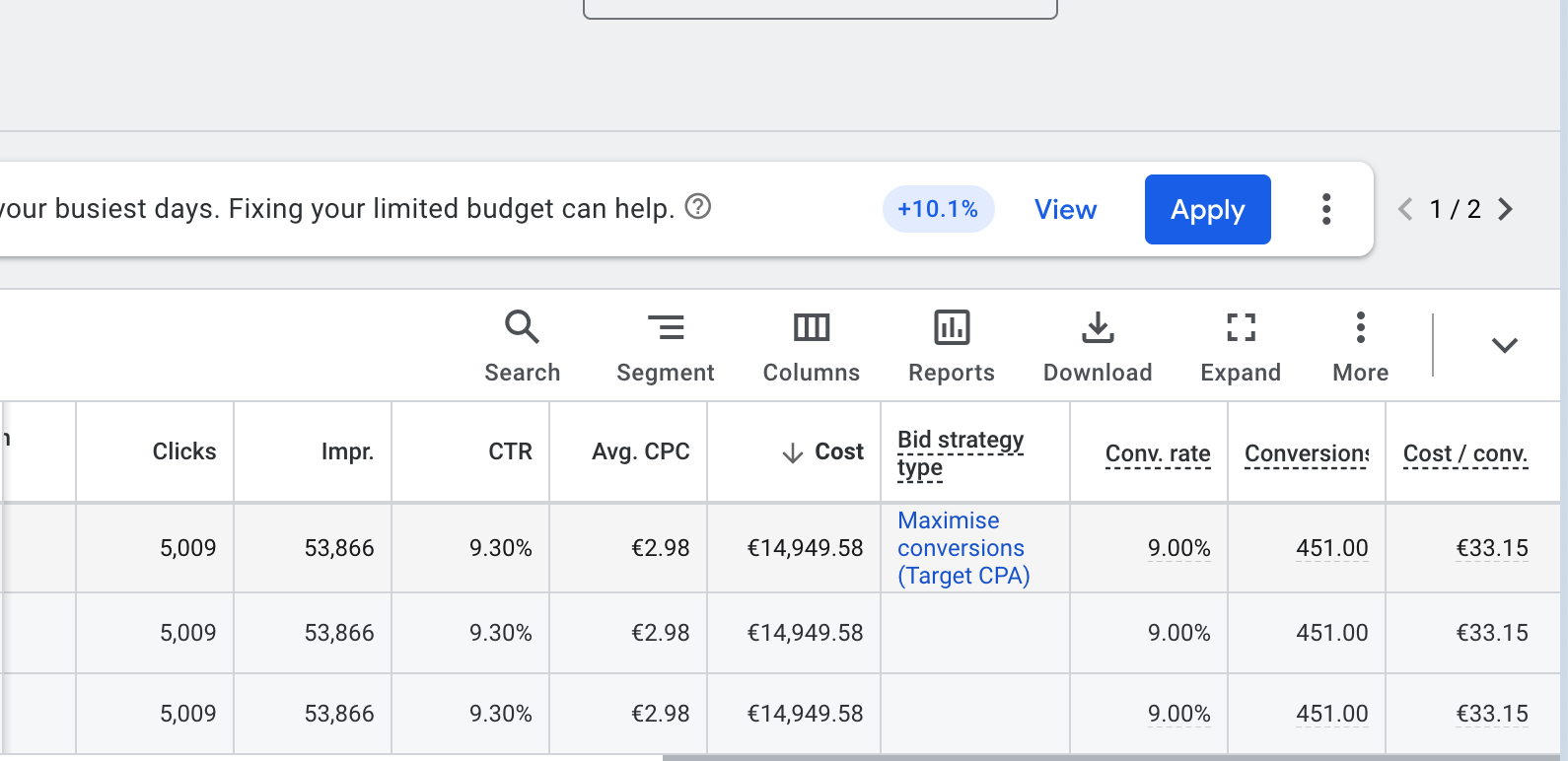This screenshot has width=1568, height=761.
Task: Click the horizontal scrollbar below the table
Action: click(x=1109, y=757)
